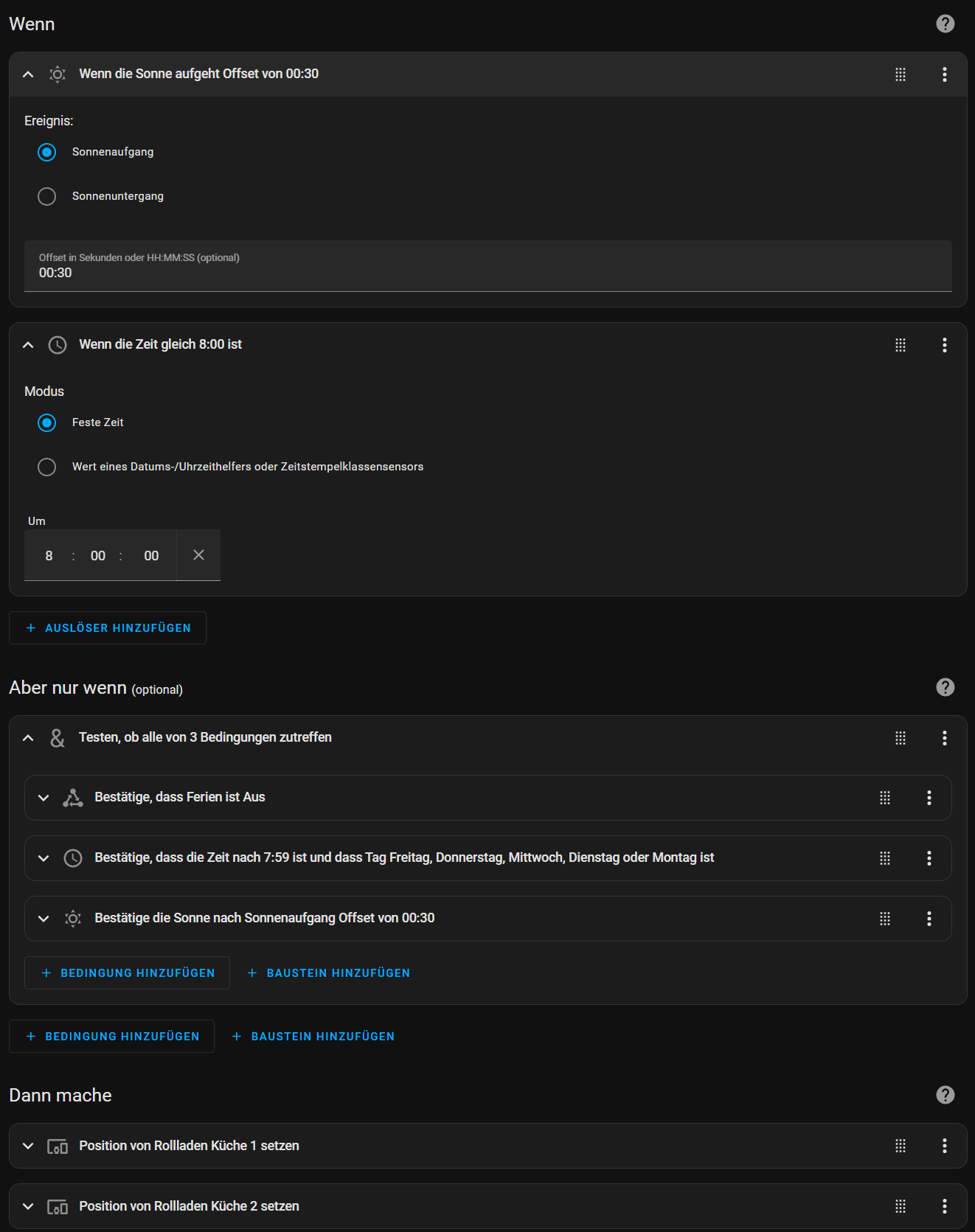Image resolution: width=975 pixels, height=1232 pixels.
Task: Open three-dot menu of sunrise trigger
Action: pos(944,74)
